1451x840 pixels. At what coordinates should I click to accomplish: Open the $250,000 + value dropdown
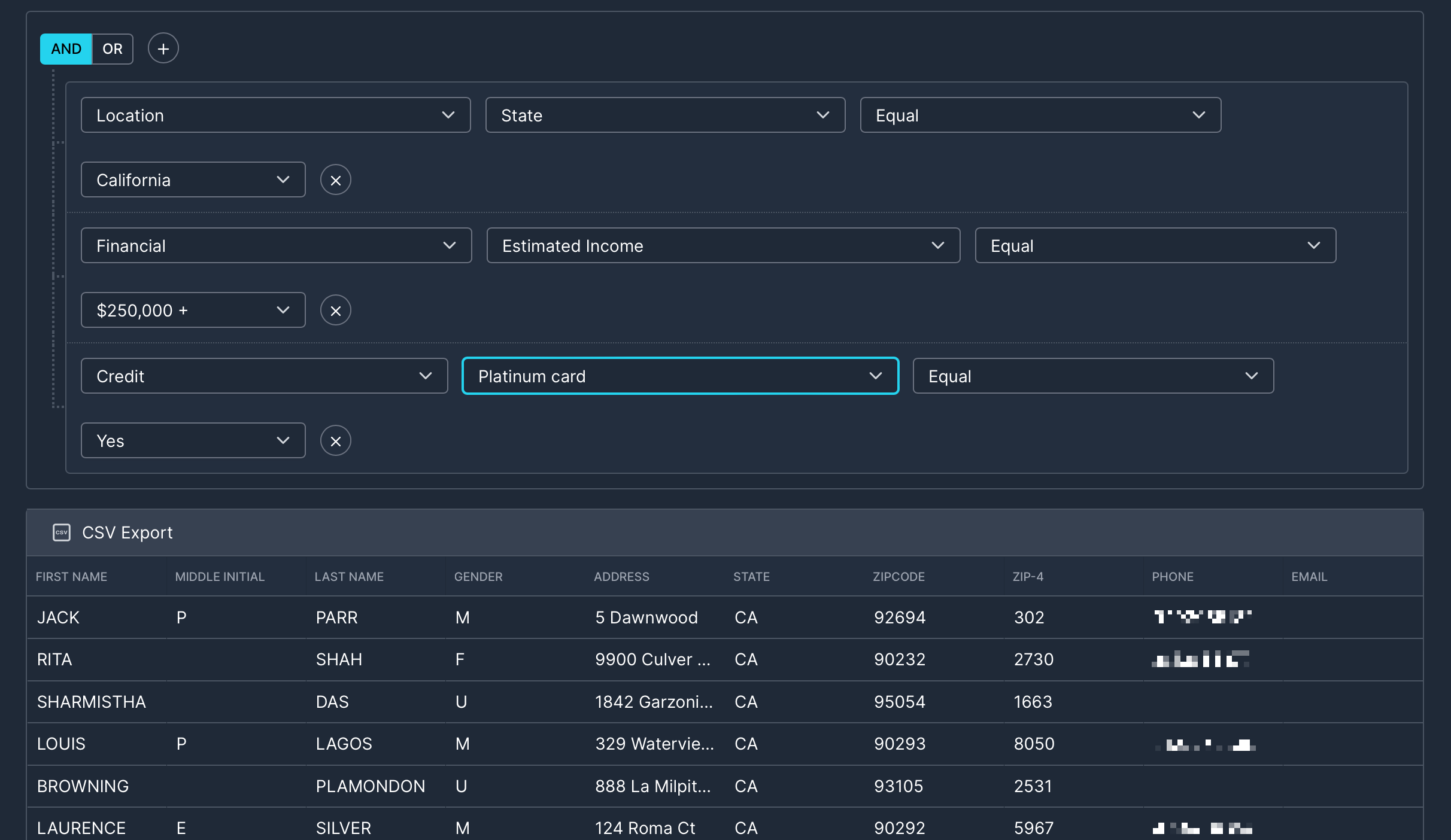pyautogui.click(x=193, y=310)
